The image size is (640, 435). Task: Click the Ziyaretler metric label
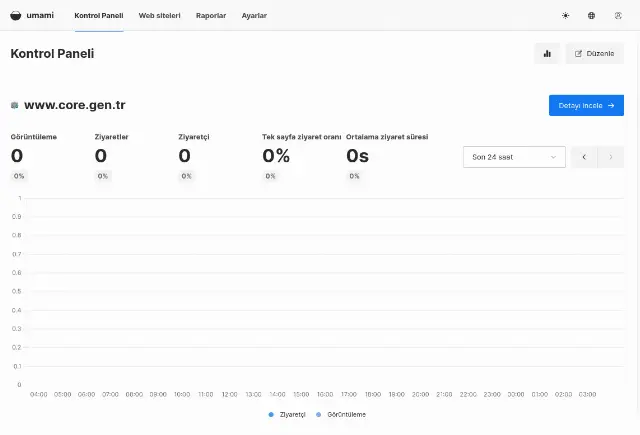[x=111, y=137]
